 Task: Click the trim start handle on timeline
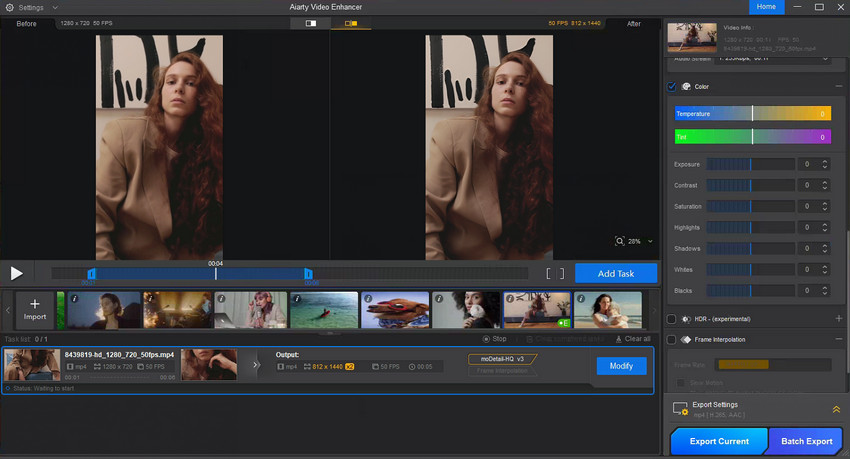click(x=91, y=274)
